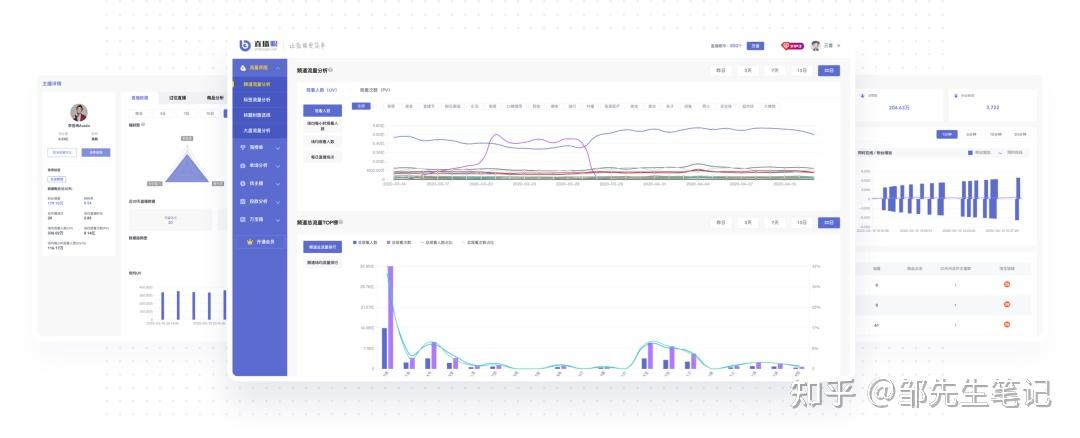Expand the 投放分析 sidebar section
Screen dimensions: 1080x438
(259, 201)
